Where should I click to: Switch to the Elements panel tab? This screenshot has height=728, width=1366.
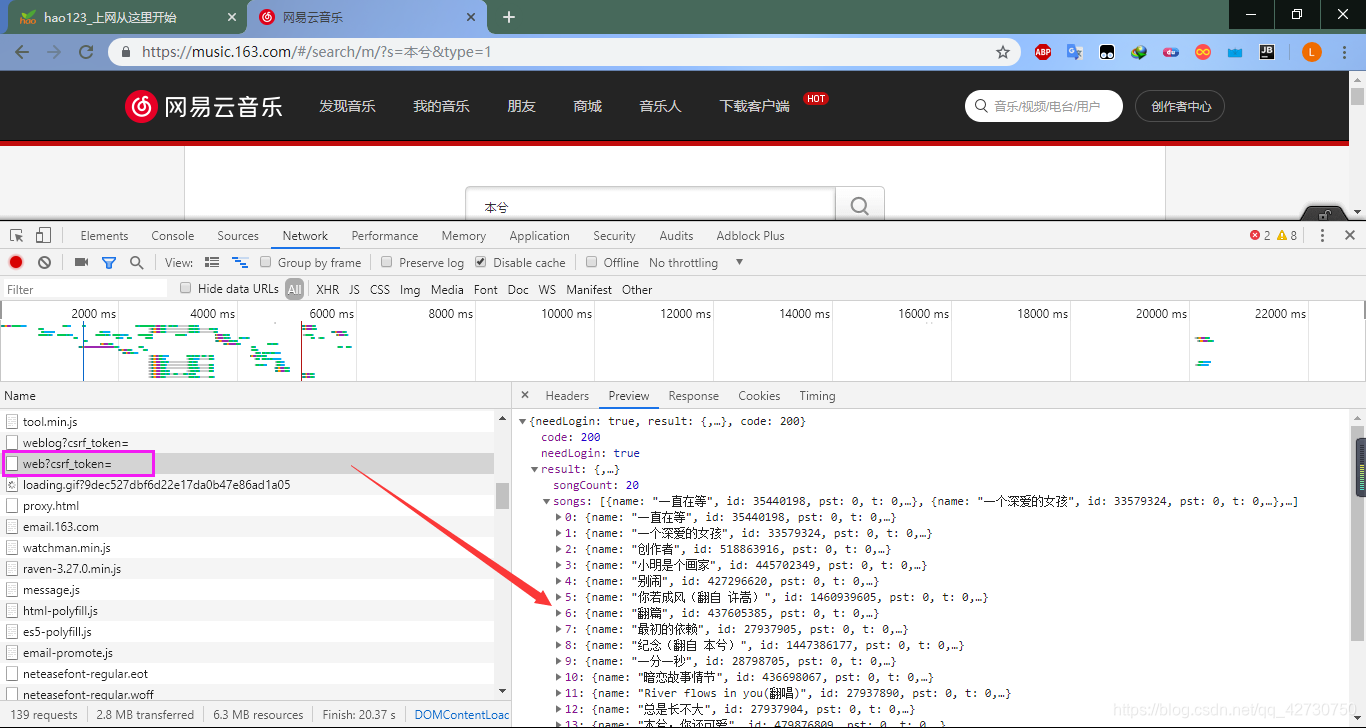tap(104, 236)
